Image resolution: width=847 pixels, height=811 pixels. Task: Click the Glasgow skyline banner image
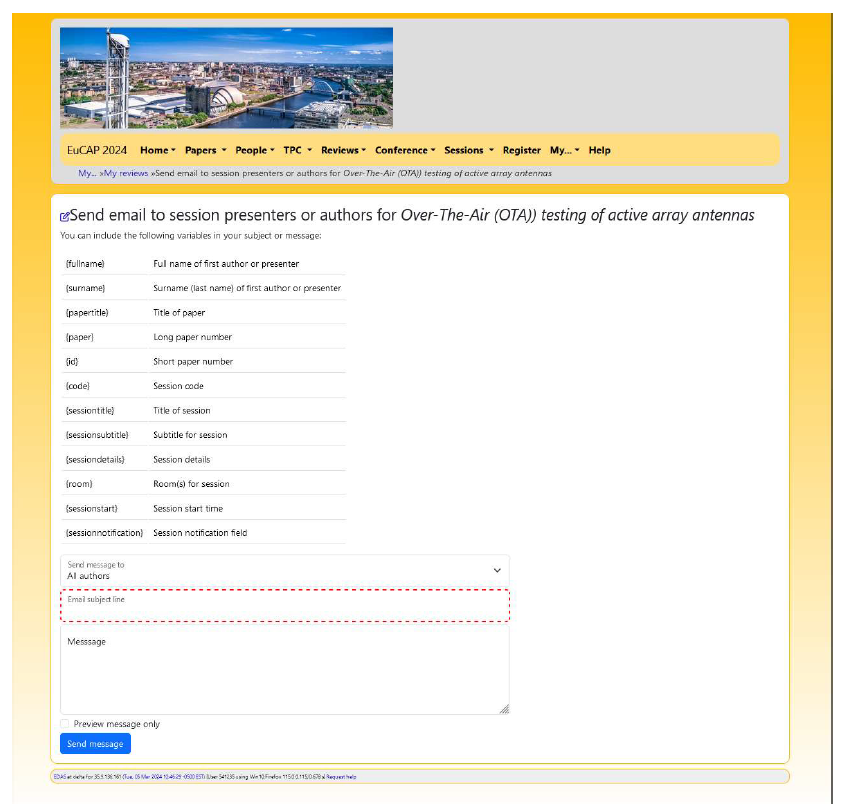(226, 78)
